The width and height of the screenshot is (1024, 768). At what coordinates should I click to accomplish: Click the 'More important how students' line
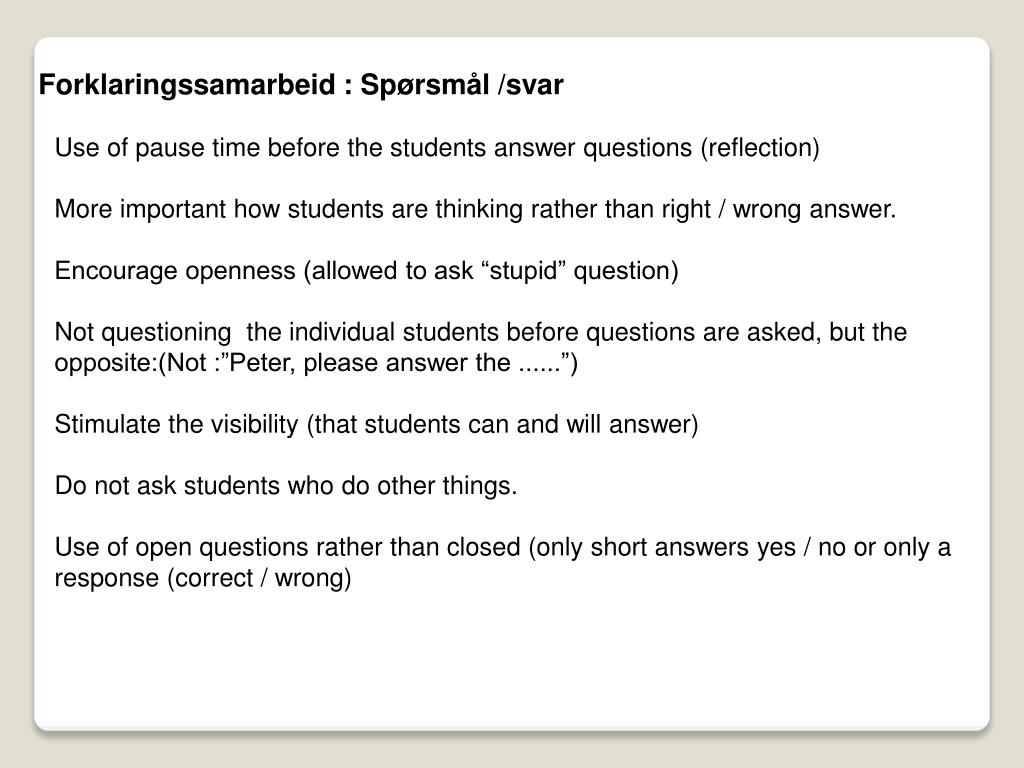pos(475,209)
